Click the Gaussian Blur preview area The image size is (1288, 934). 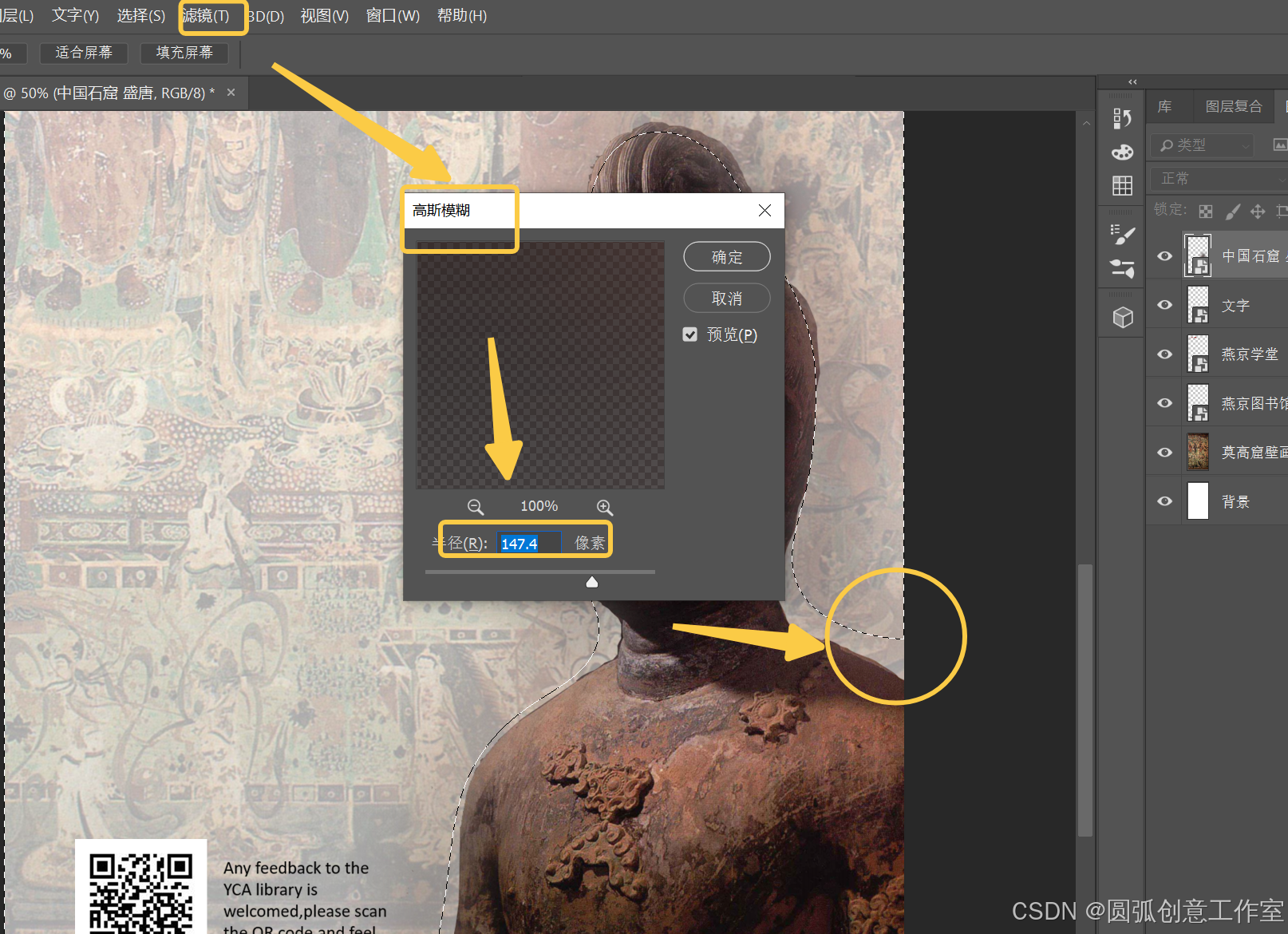[540, 365]
